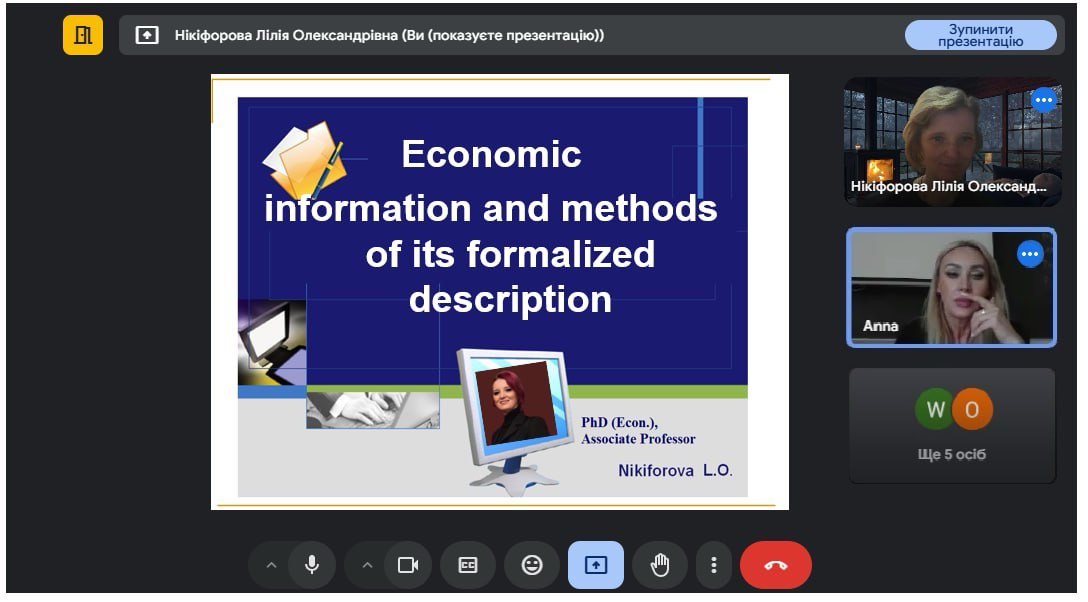The height and width of the screenshot is (602, 1088).
Task: Select Anna's video thumbnail
Action: pos(951,288)
